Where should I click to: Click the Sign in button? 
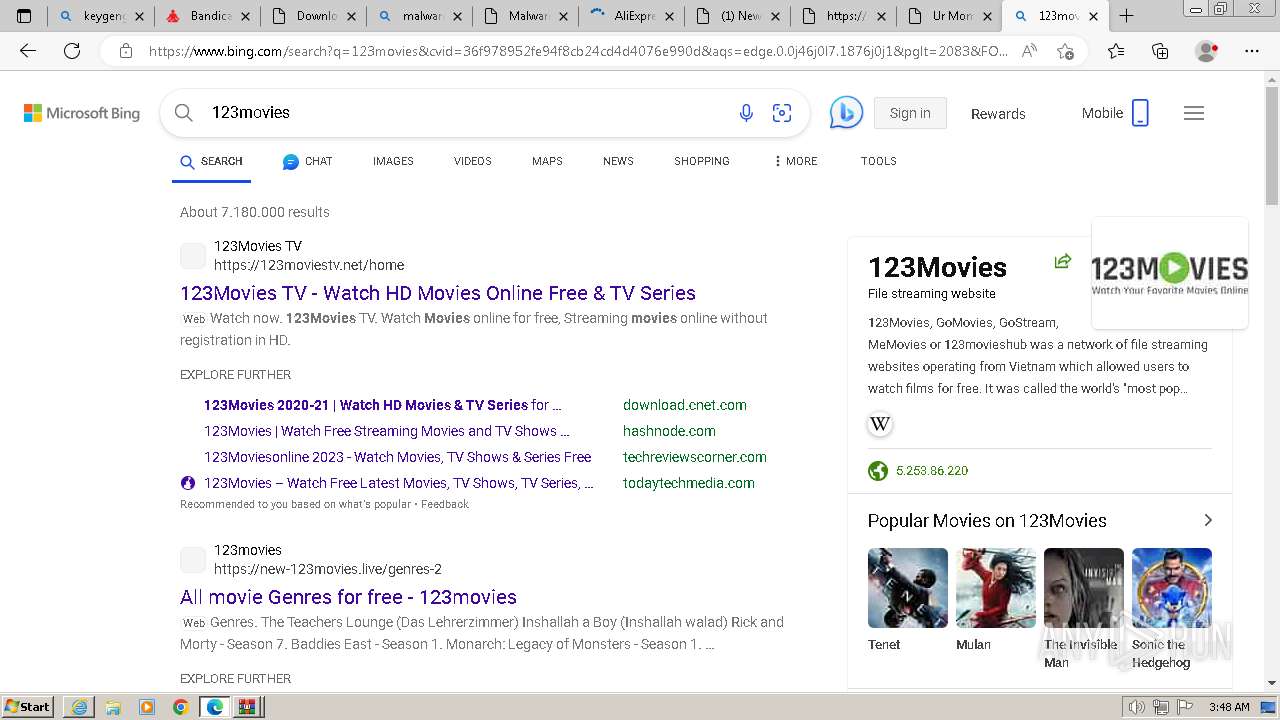(x=910, y=113)
